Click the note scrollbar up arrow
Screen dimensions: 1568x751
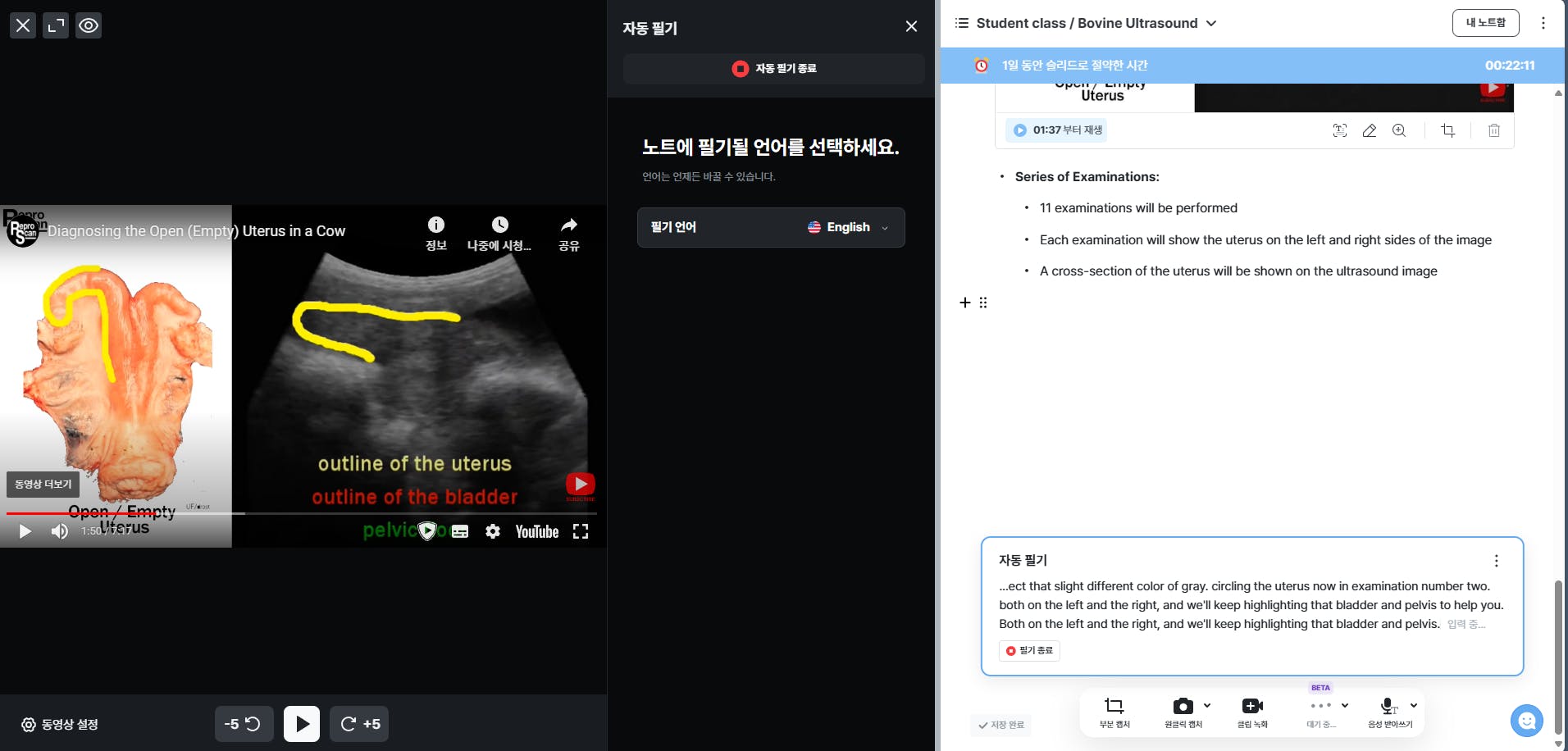1558,93
